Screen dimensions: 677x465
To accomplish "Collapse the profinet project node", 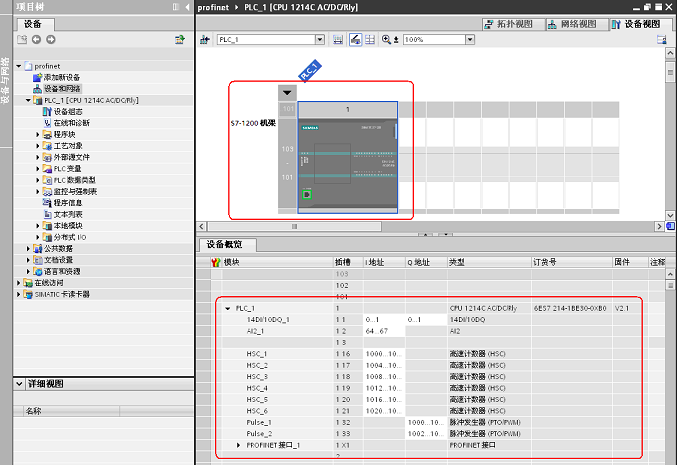I will coord(19,66).
